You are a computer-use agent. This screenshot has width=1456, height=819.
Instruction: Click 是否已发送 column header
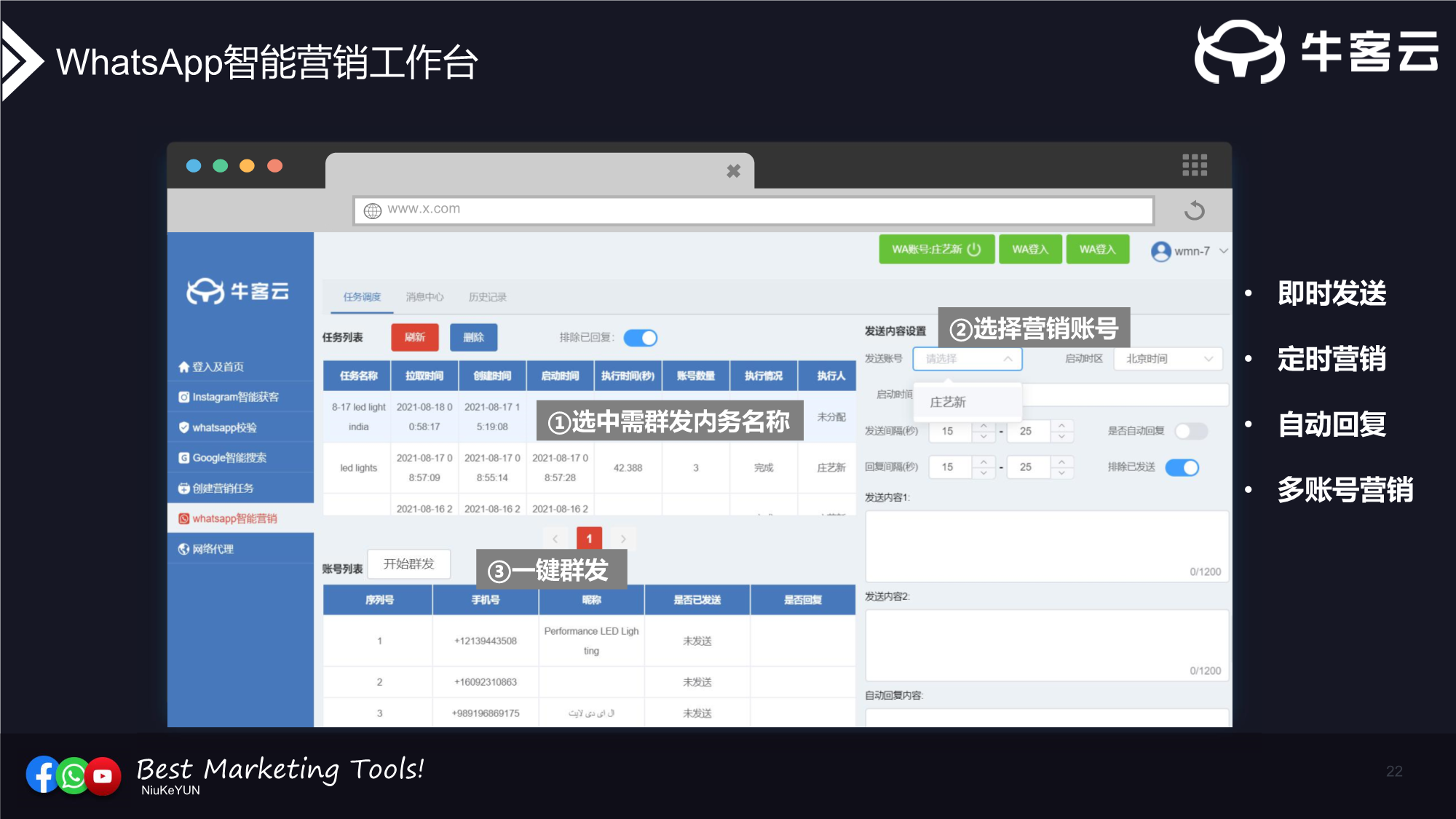[x=697, y=600]
